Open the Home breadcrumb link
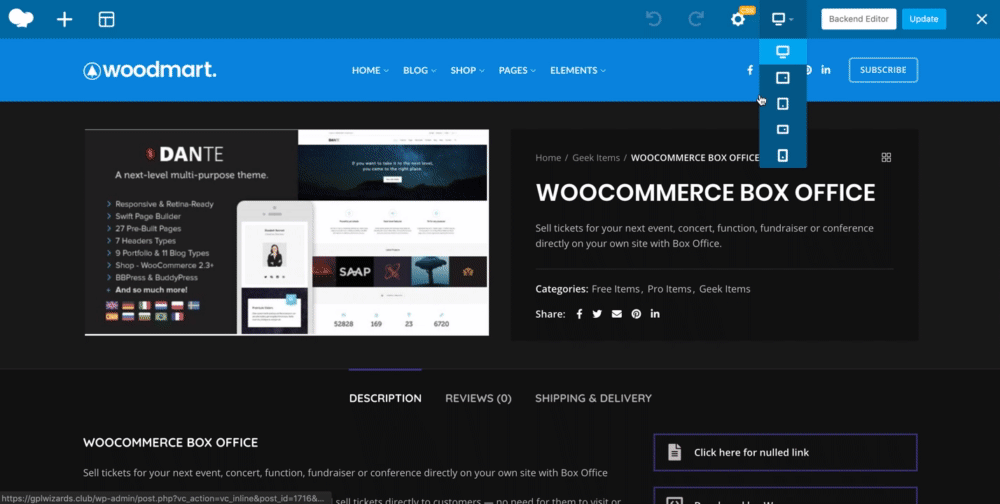The image size is (1000, 504). point(548,158)
